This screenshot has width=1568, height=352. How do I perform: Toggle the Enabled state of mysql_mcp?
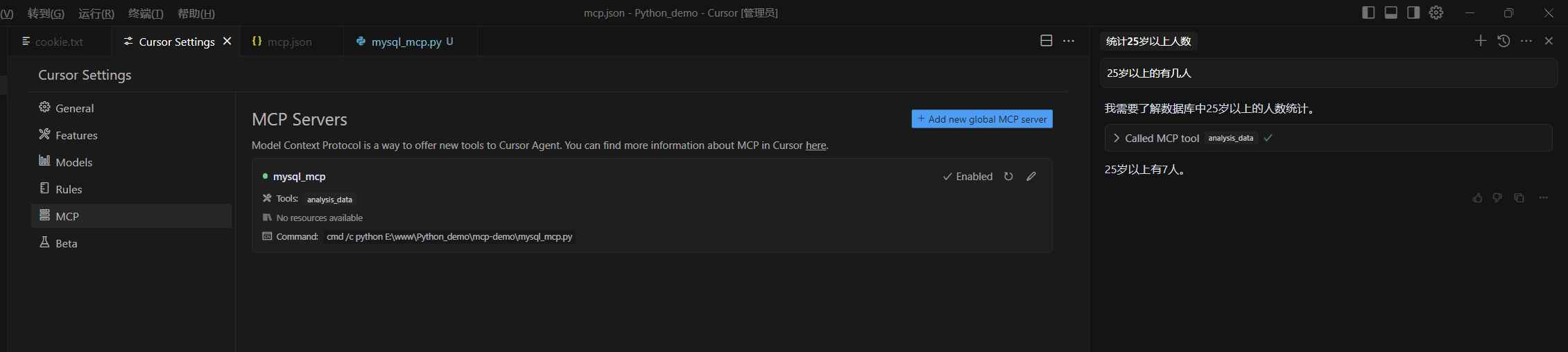[967, 177]
